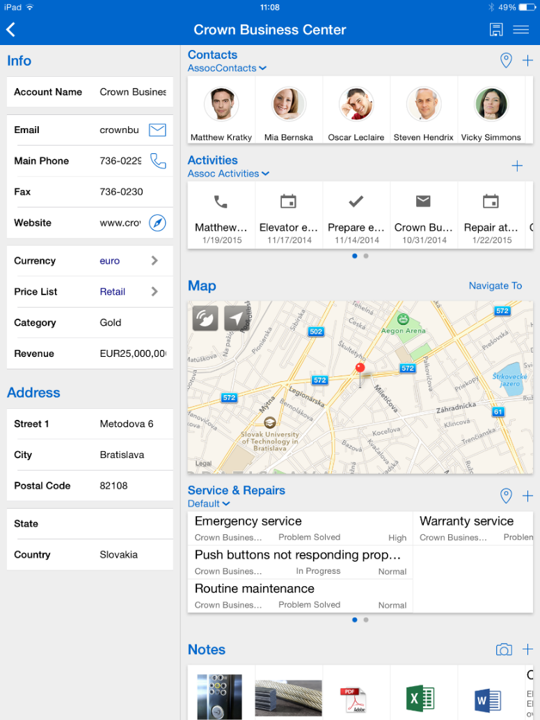
Task: Open Crown Bu... email activity
Action: [x=424, y=215]
